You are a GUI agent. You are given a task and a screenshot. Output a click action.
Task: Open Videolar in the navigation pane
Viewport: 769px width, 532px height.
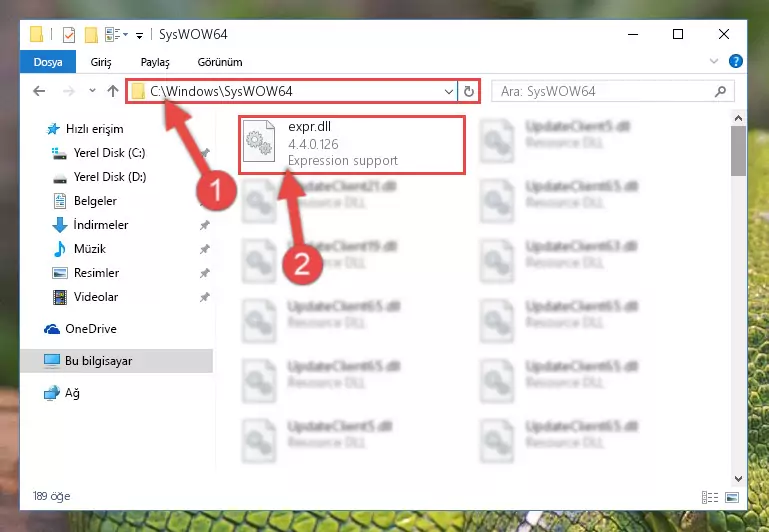96,297
